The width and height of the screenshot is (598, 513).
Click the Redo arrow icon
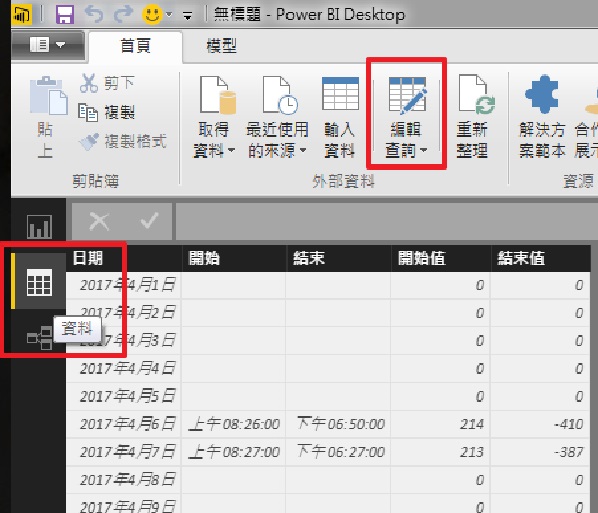click(x=123, y=14)
